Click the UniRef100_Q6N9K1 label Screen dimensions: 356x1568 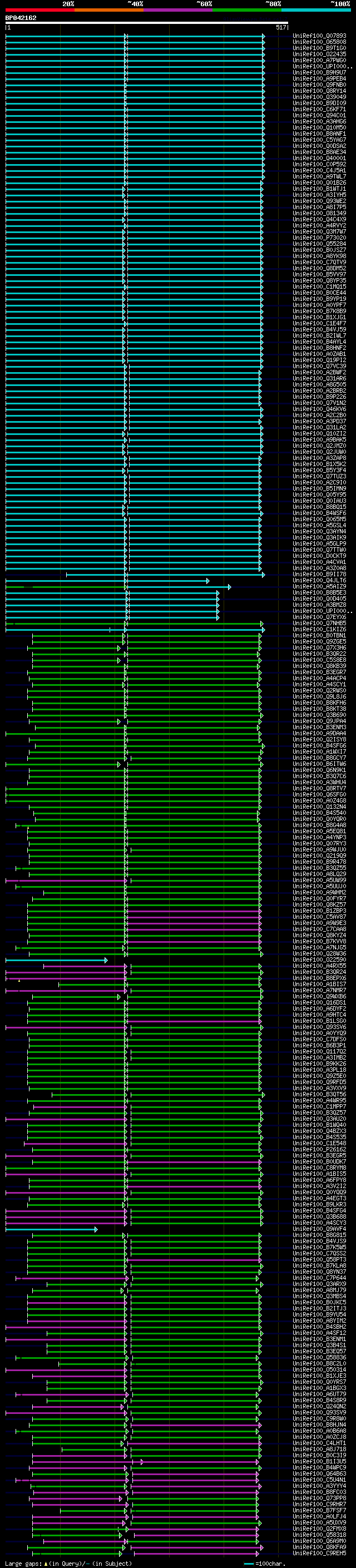[x=319, y=770]
